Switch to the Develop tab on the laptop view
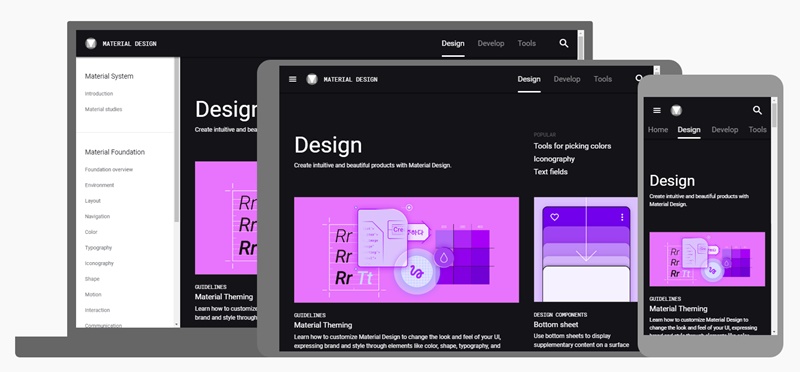Viewport: 800px width, 372px height. coord(491,43)
